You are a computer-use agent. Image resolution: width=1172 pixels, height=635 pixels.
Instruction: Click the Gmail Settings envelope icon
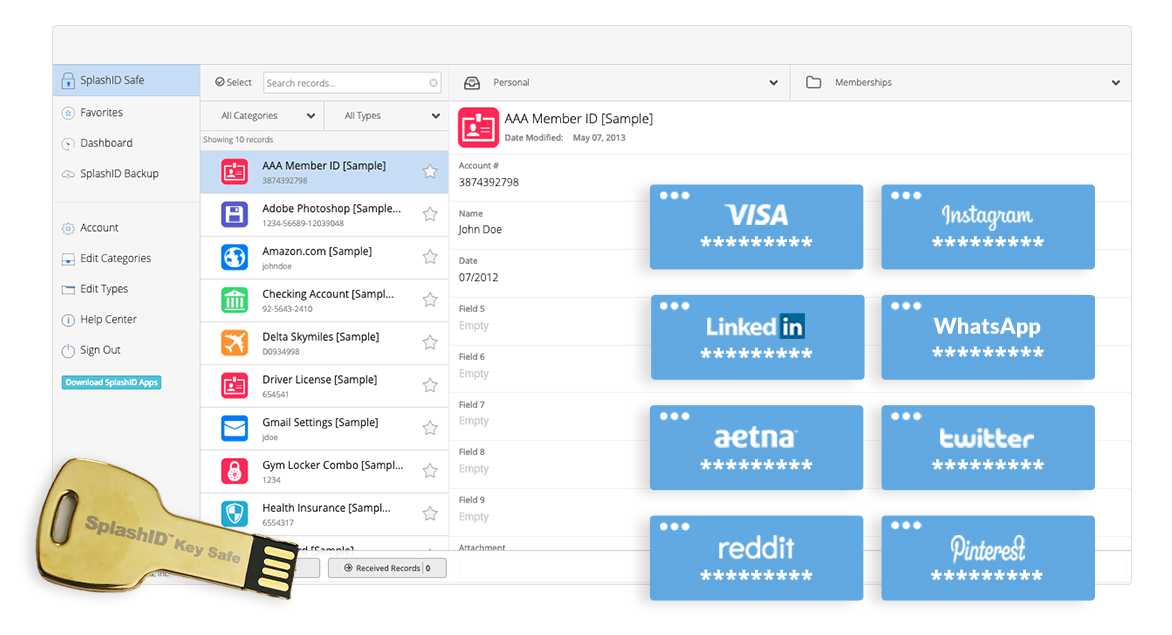[x=235, y=429]
